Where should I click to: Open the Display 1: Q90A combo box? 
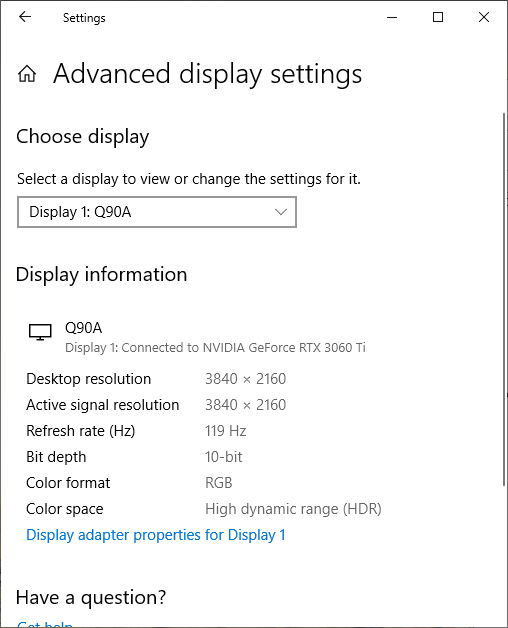pyautogui.click(x=157, y=212)
